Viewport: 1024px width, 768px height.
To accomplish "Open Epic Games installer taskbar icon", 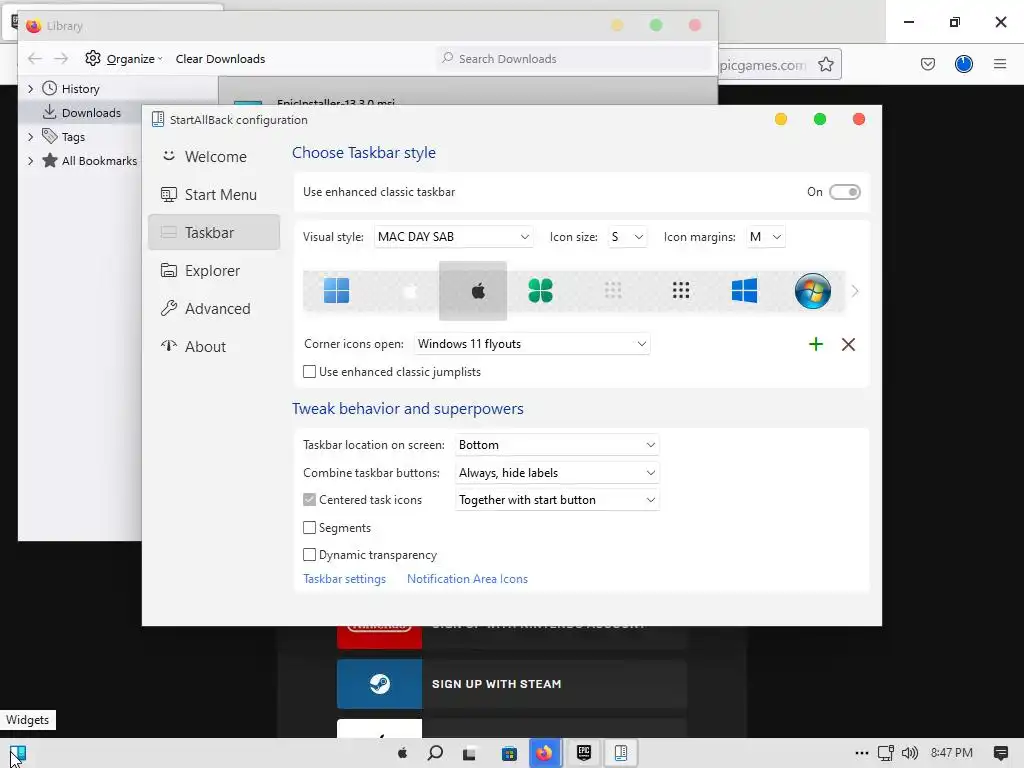I will [x=584, y=753].
